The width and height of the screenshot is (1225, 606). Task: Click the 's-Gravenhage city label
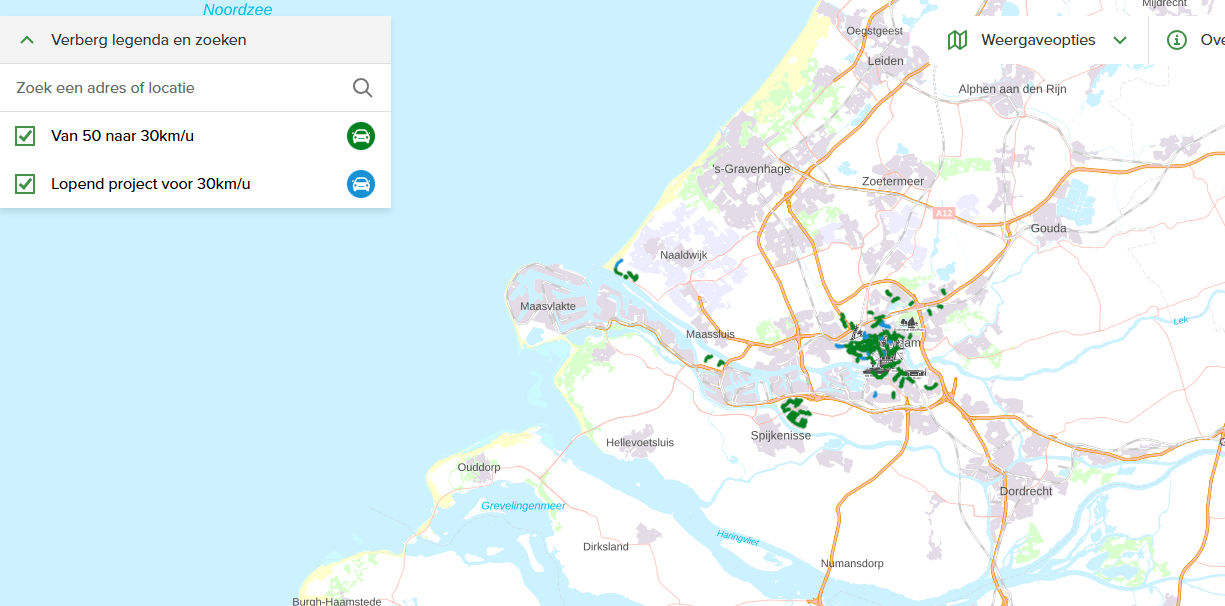click(x=751, y=169)
